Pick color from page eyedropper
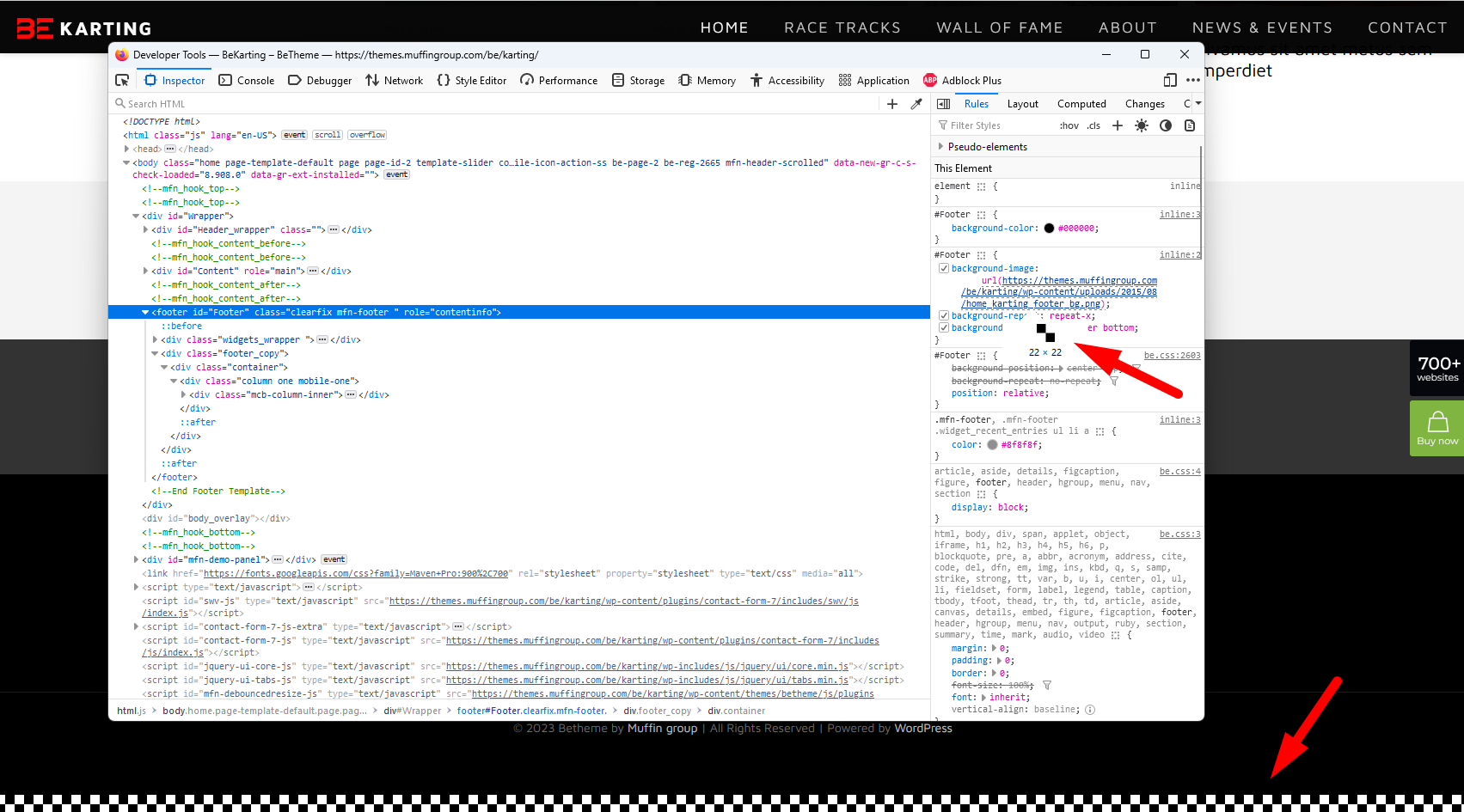This screenshot has height=812, width=1464. 916,104
